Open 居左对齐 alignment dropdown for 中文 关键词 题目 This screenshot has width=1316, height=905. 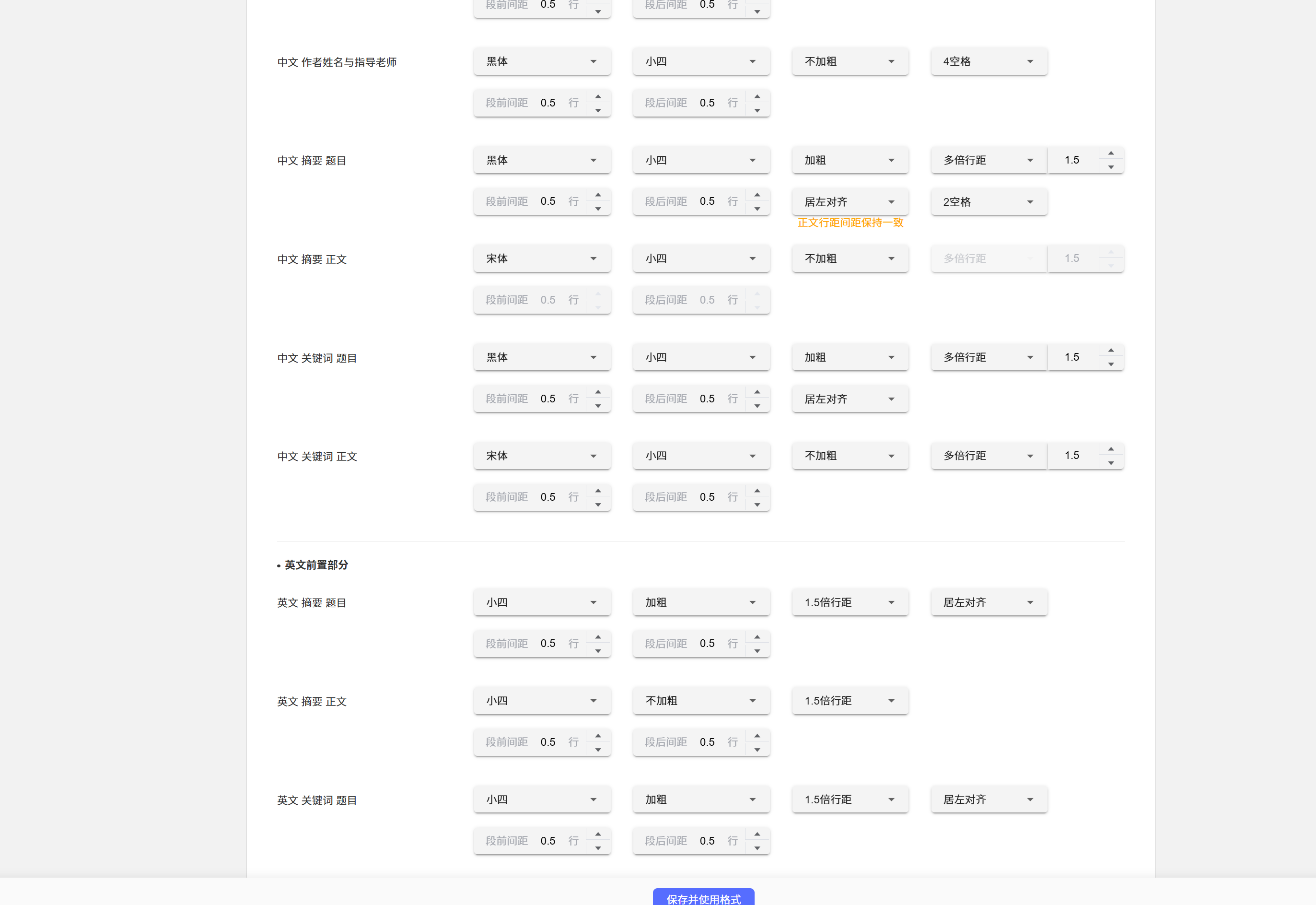click(x=850, y=399)
